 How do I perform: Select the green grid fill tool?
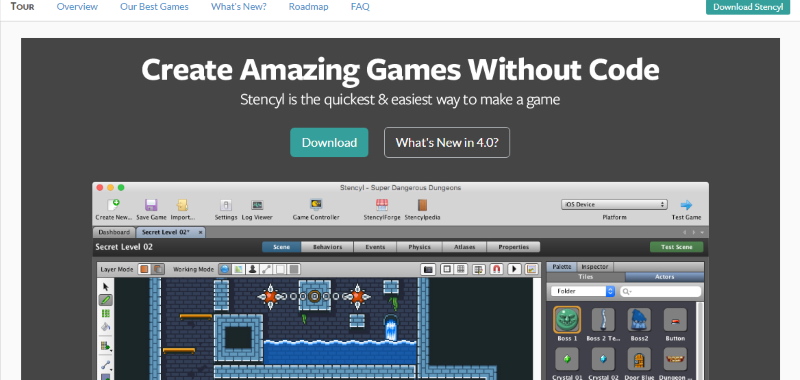click(x=106, y=313)
